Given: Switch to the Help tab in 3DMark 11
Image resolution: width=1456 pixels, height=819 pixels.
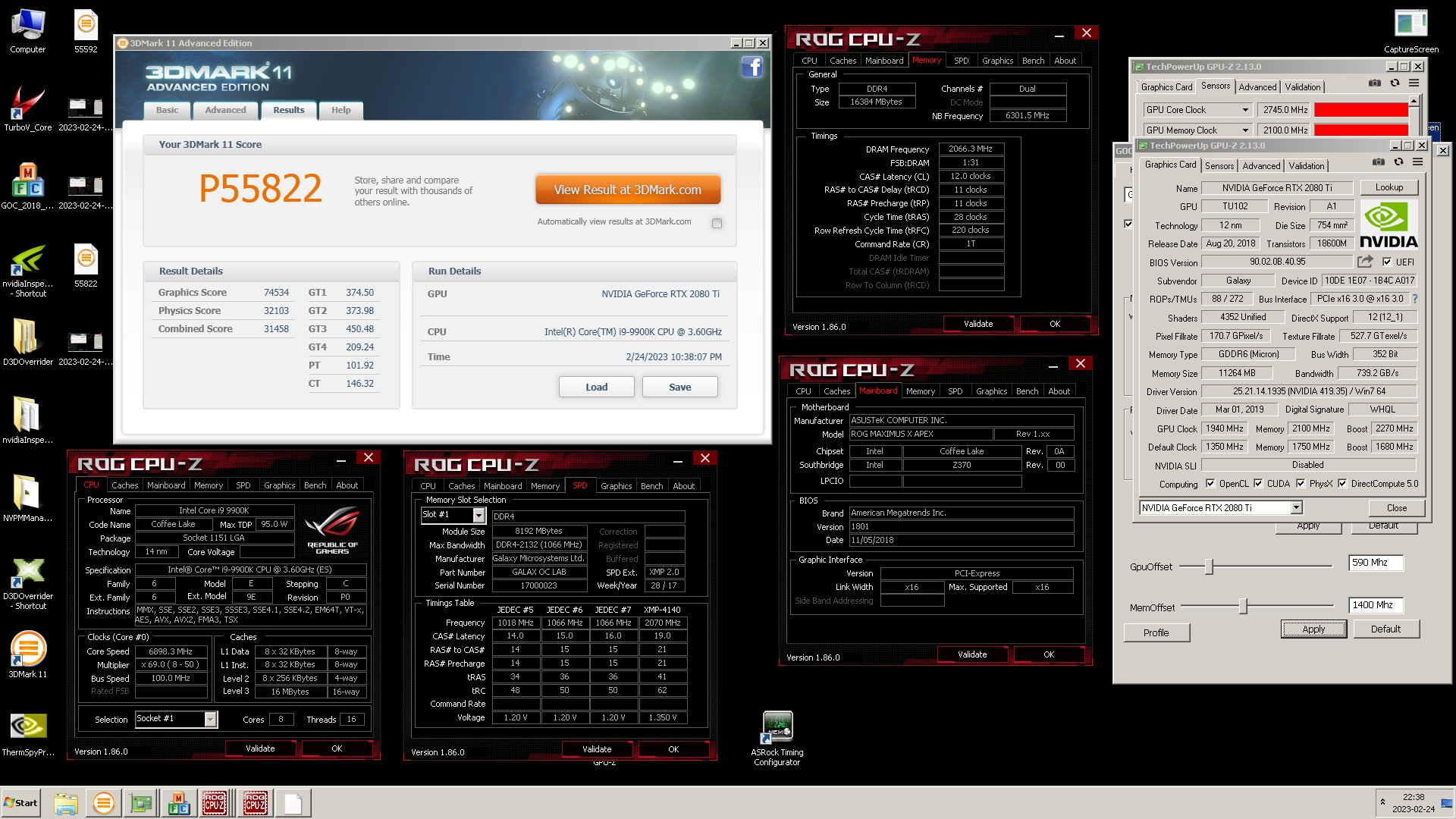Looking at the screenshot, I should [x=341, y=110].
